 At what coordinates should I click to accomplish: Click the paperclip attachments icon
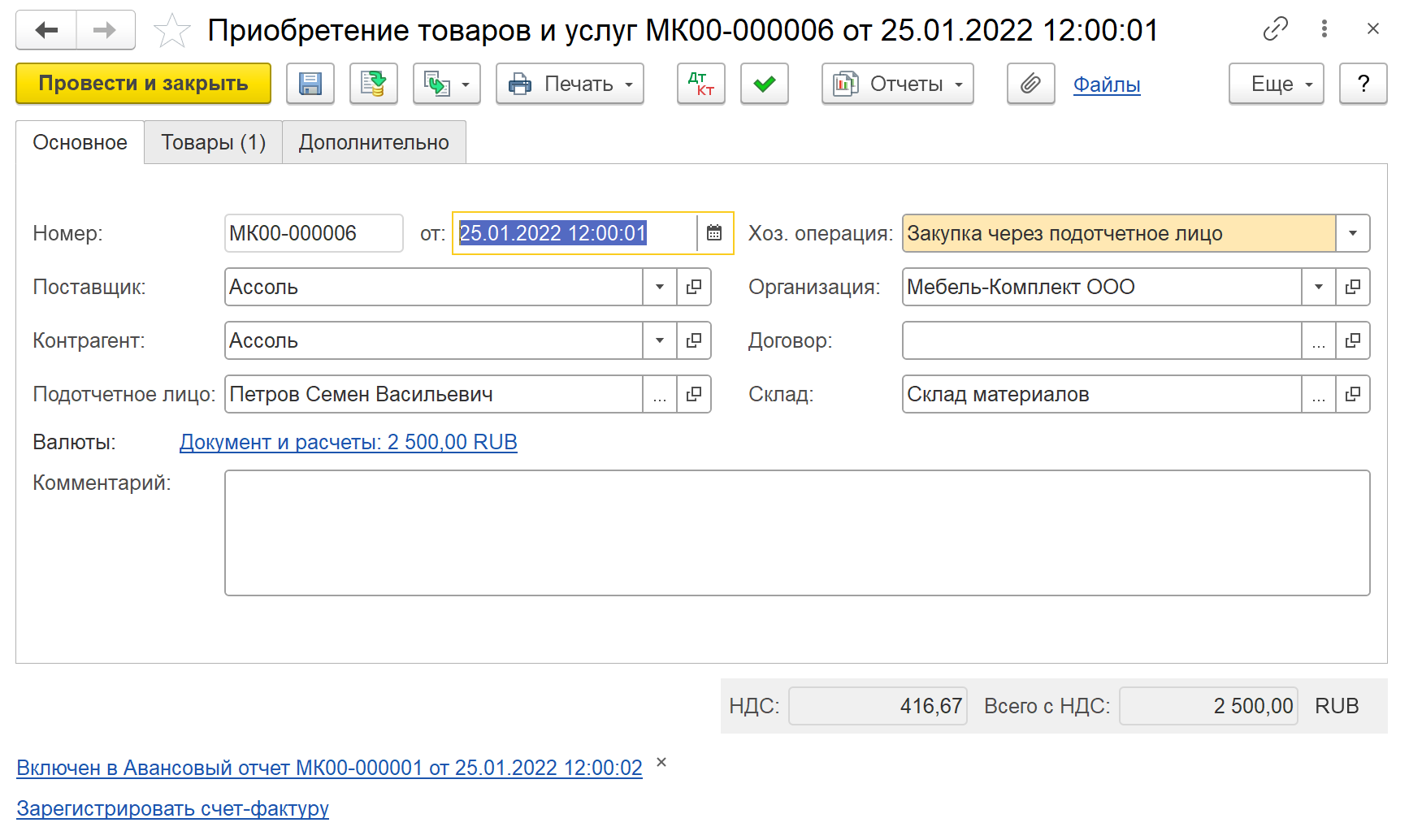click(1030, 84)
